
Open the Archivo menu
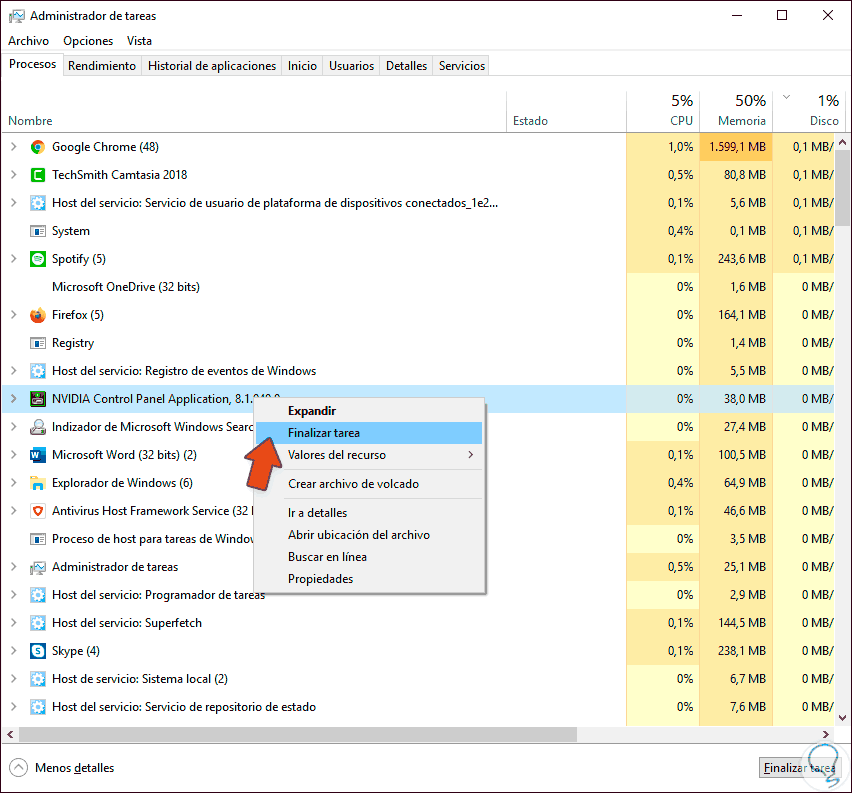(x=28, y=41)
